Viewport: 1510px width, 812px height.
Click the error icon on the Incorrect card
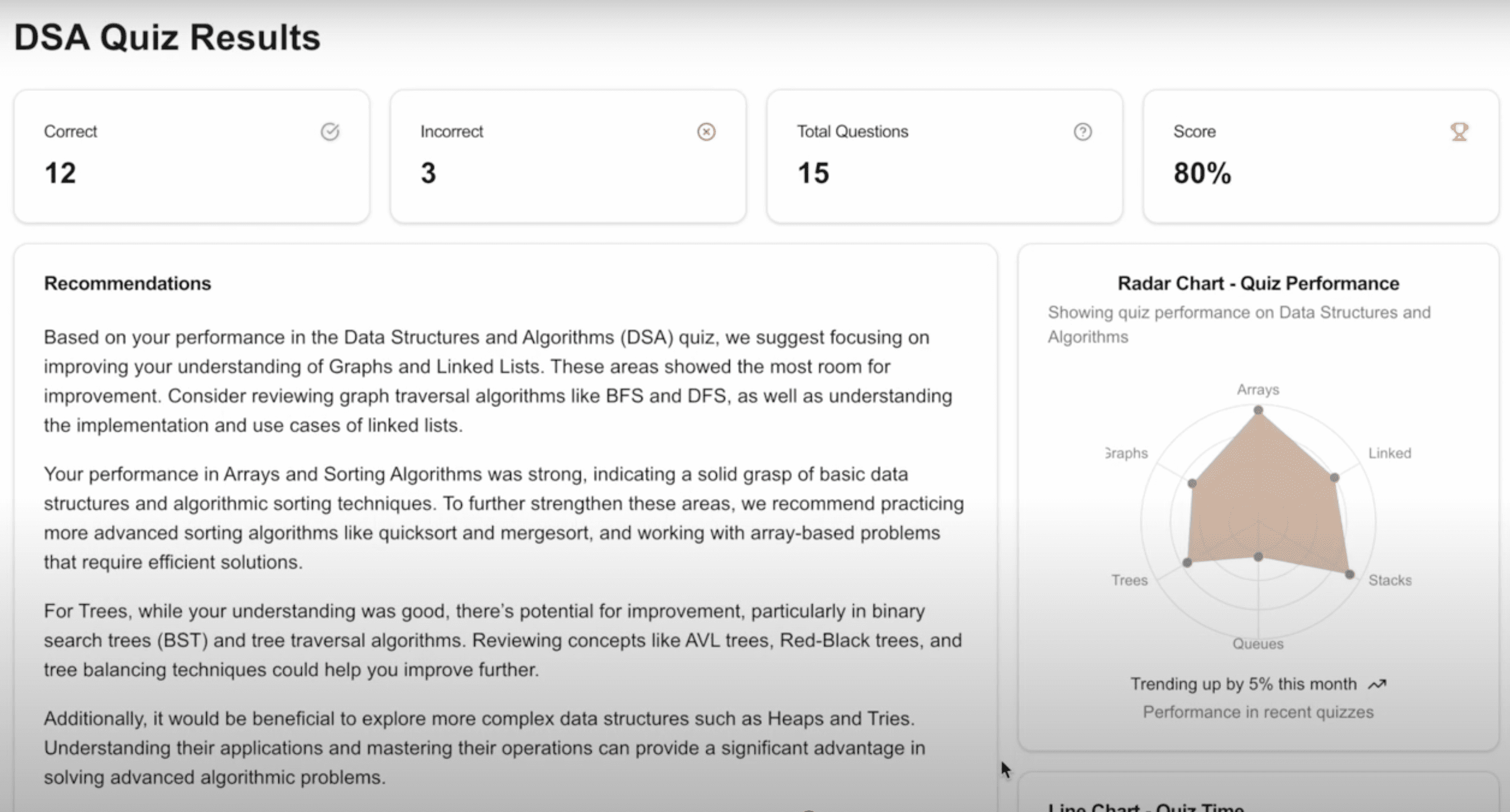click(x=706, y=132)
